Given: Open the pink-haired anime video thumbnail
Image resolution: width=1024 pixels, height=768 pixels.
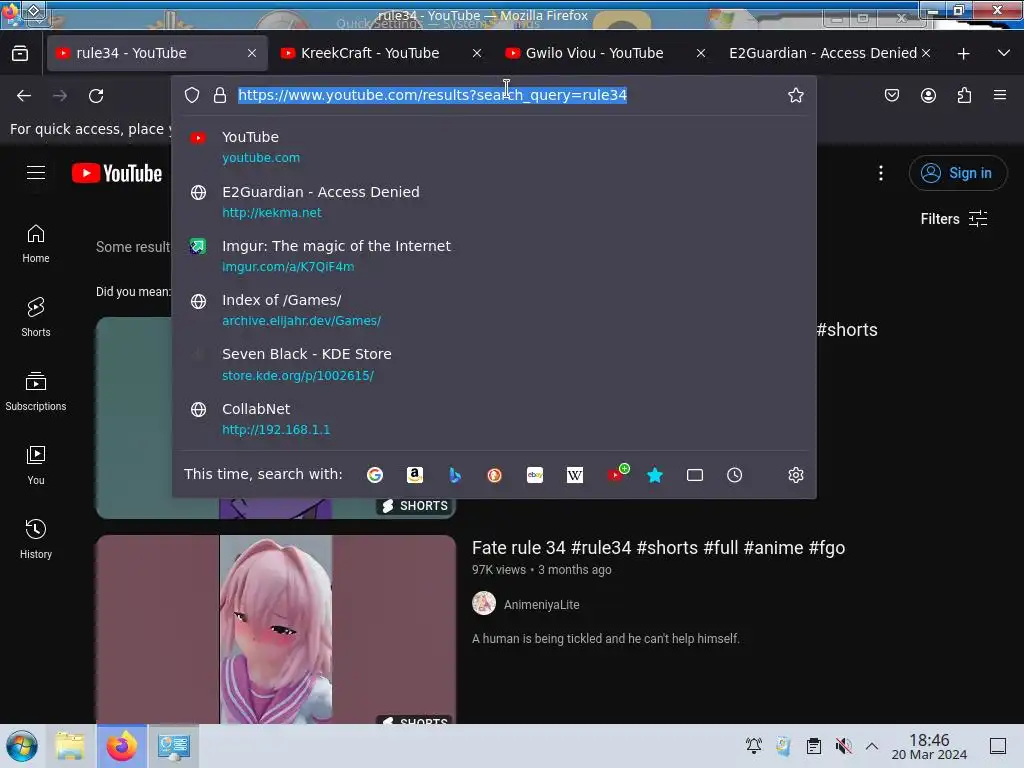Looking at the screenshot, I should point(276,630).
